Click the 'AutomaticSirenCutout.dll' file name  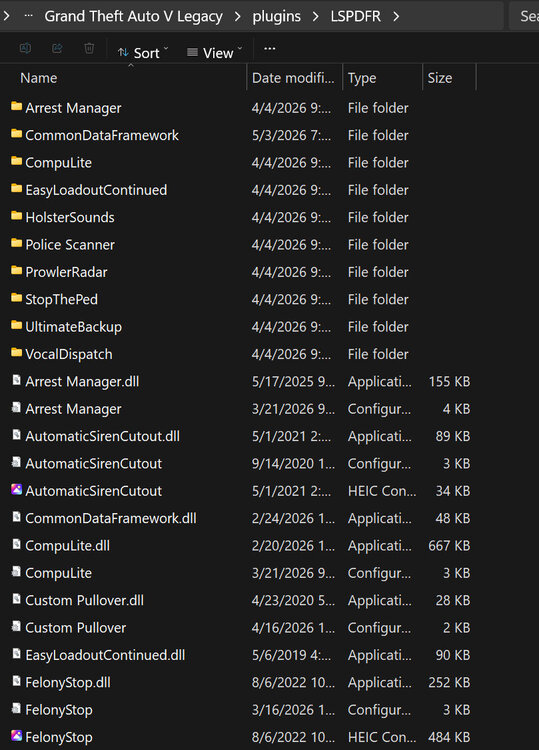coord(102,436)
